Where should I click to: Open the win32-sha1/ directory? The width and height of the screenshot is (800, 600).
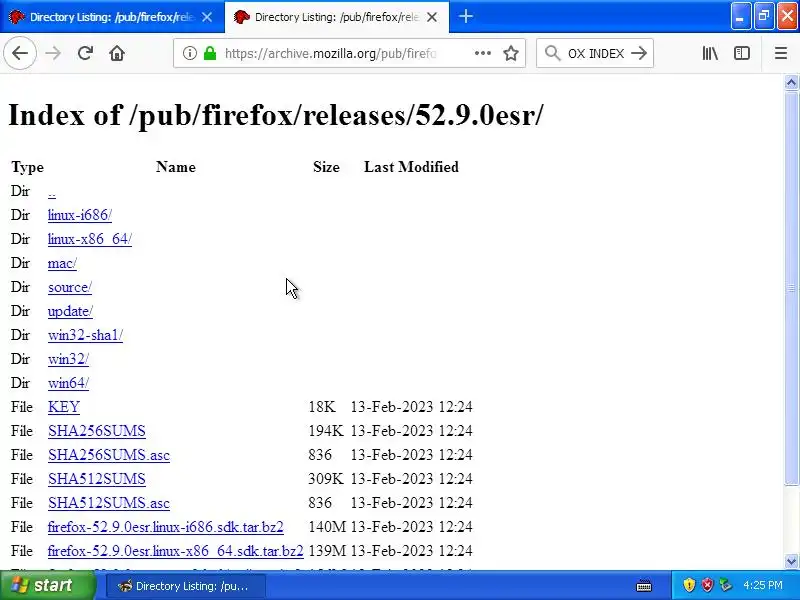(85, 335)
